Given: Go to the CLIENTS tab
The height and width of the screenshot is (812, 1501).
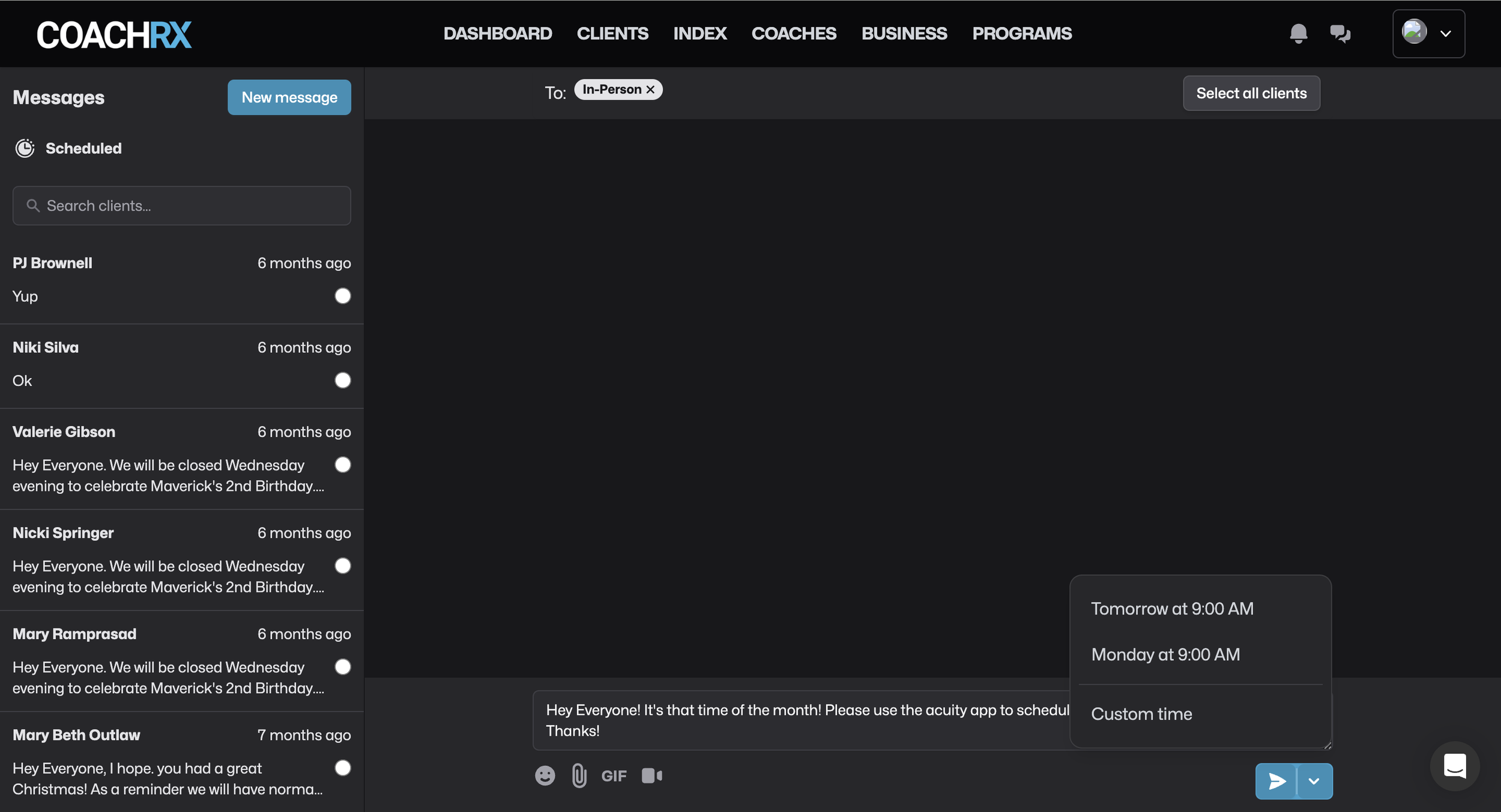Looking at the screenshot, I should [612, 34].
